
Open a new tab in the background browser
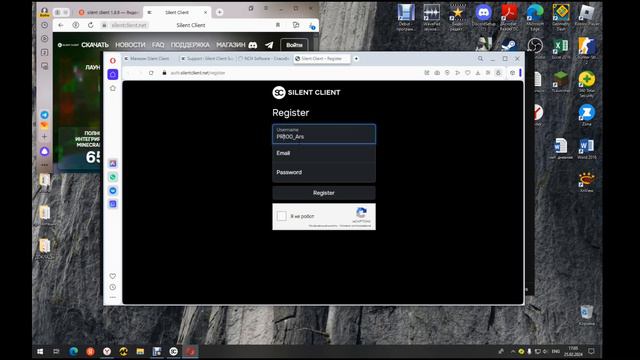tap(219, 12)
